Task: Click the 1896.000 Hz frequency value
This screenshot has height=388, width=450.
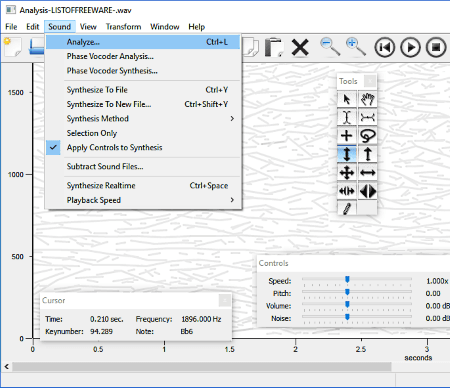Action: point(201,319)
